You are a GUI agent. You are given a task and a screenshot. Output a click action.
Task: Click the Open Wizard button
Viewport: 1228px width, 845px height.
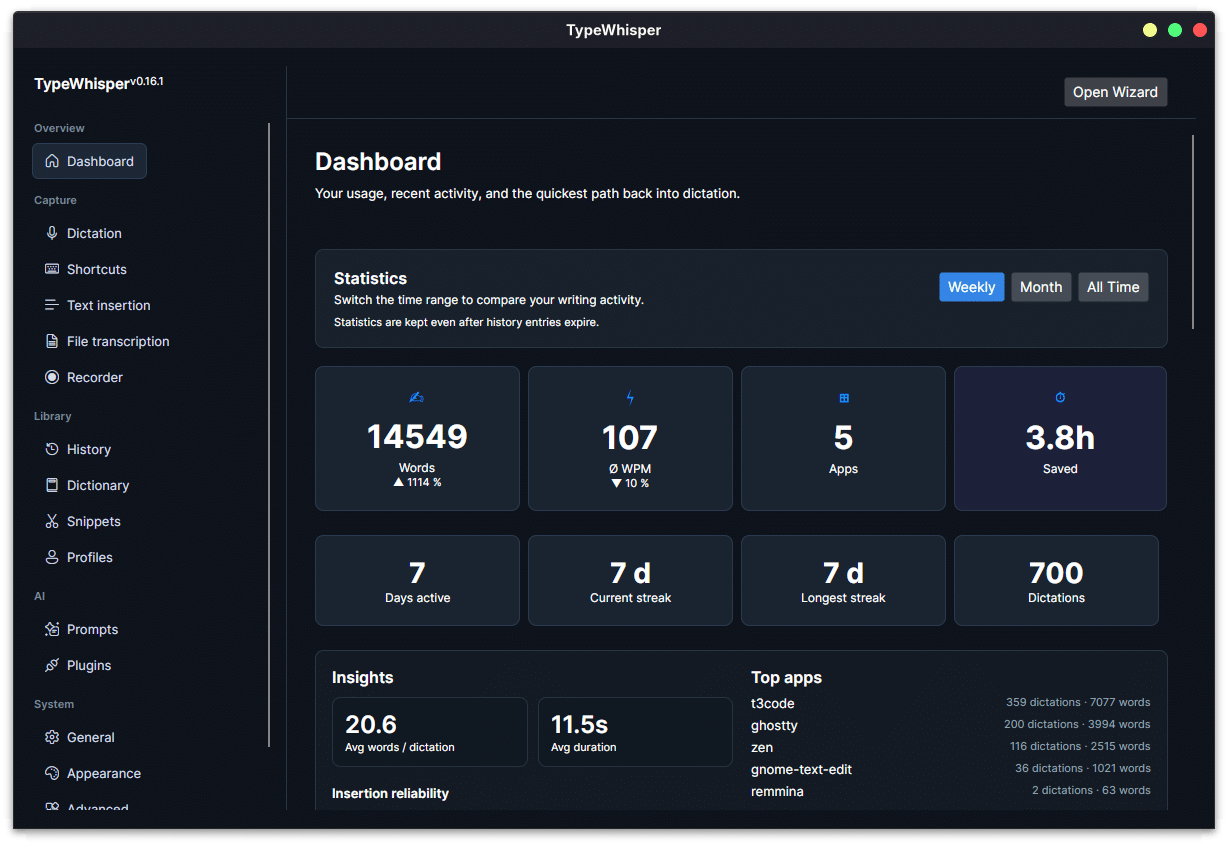point(1115,92)
